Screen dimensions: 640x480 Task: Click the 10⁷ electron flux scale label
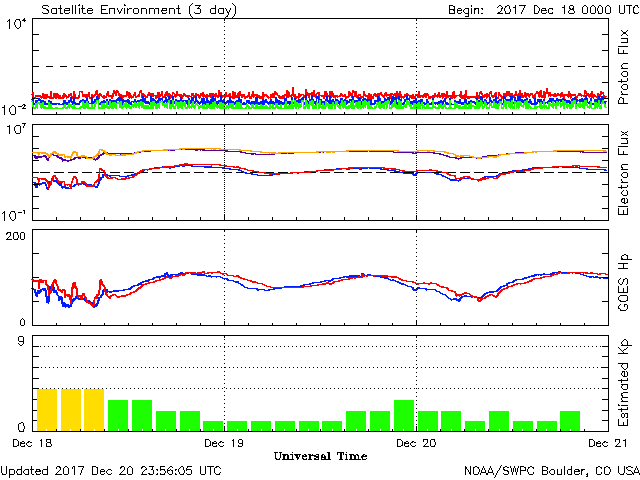click(x=16, y=130)
